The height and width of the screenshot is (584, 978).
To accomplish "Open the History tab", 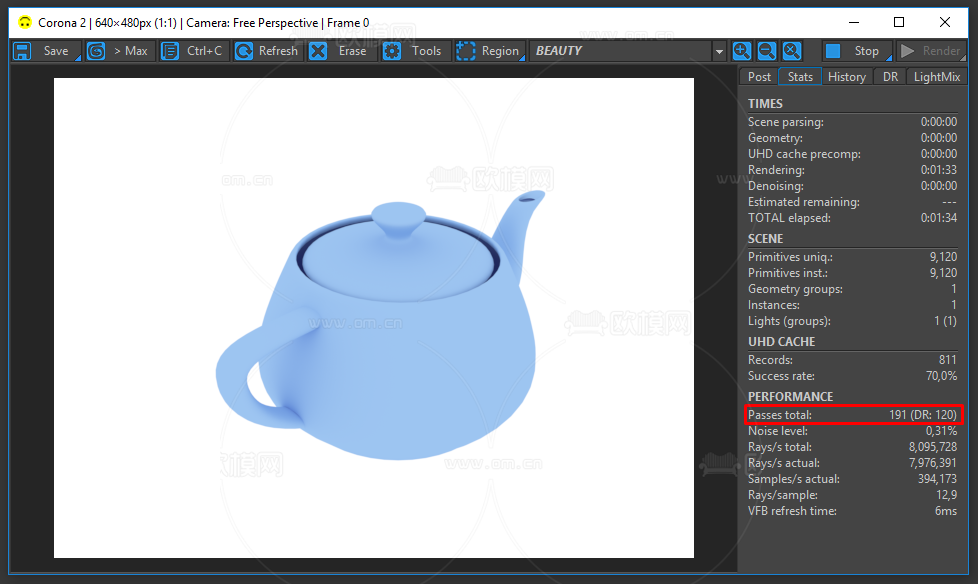I will [846, 77].
